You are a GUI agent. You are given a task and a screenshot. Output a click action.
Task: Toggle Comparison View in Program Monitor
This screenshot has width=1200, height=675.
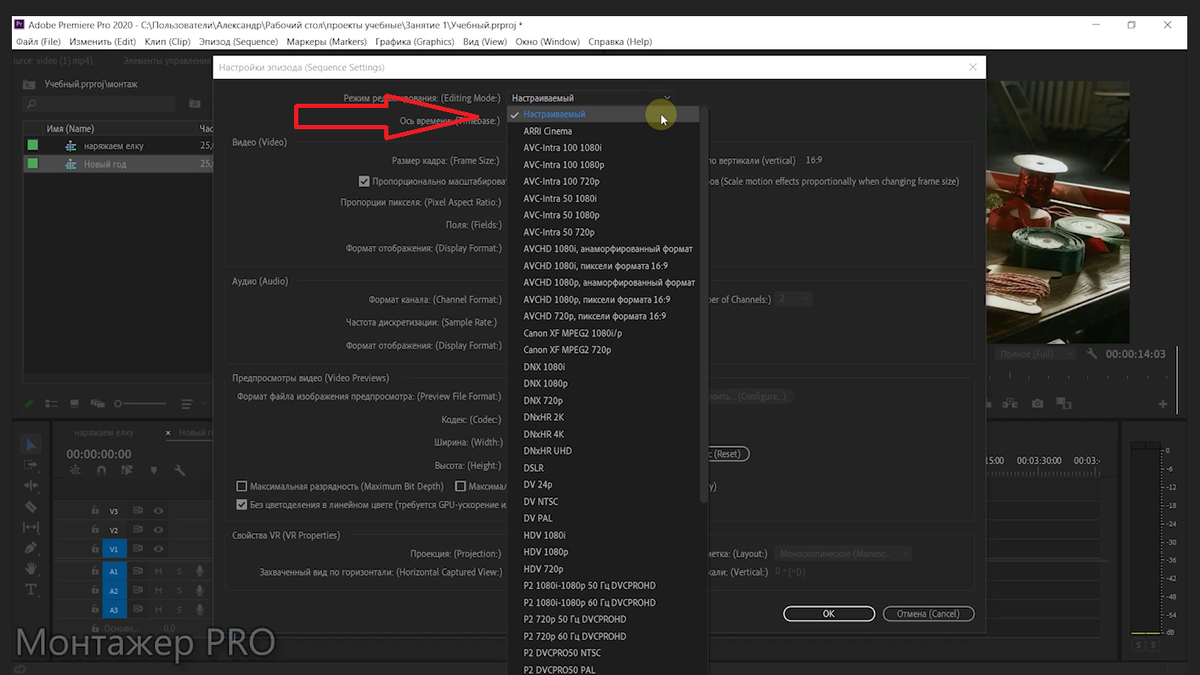click(x=1063, y=404)
